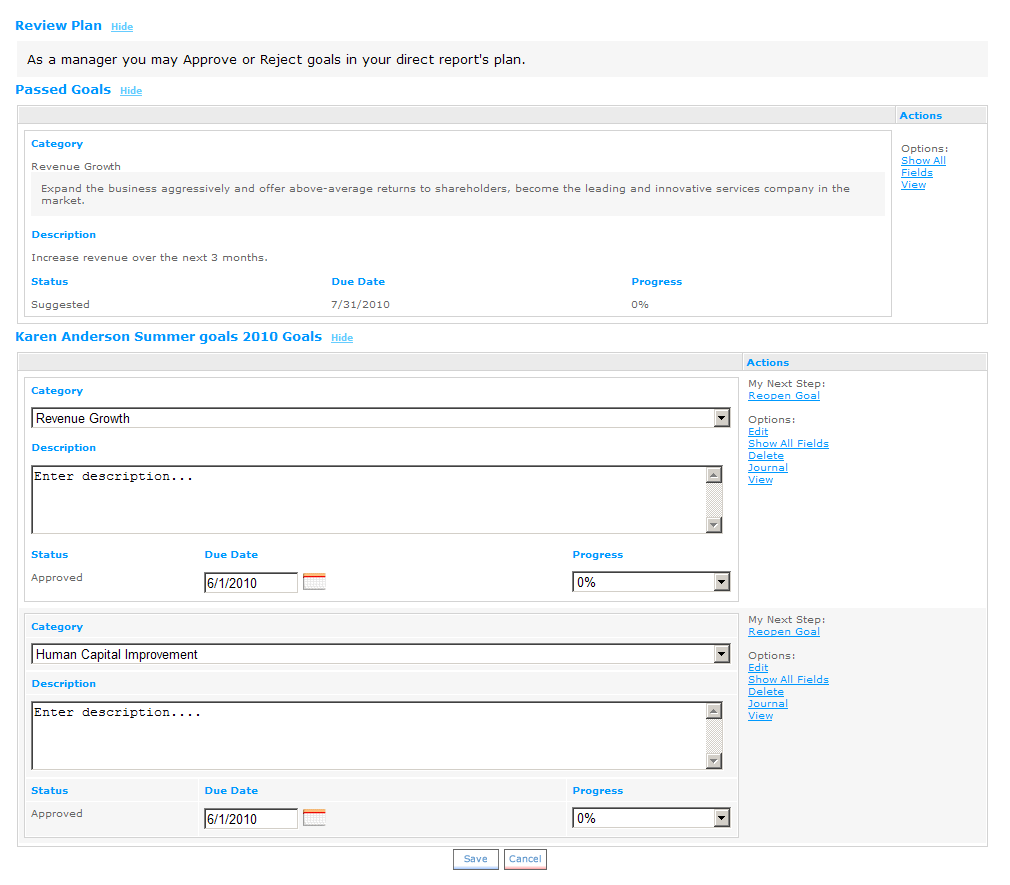Screen dimensions: 1010x885
Task: Save the goal changes
Action: (475, 859)
